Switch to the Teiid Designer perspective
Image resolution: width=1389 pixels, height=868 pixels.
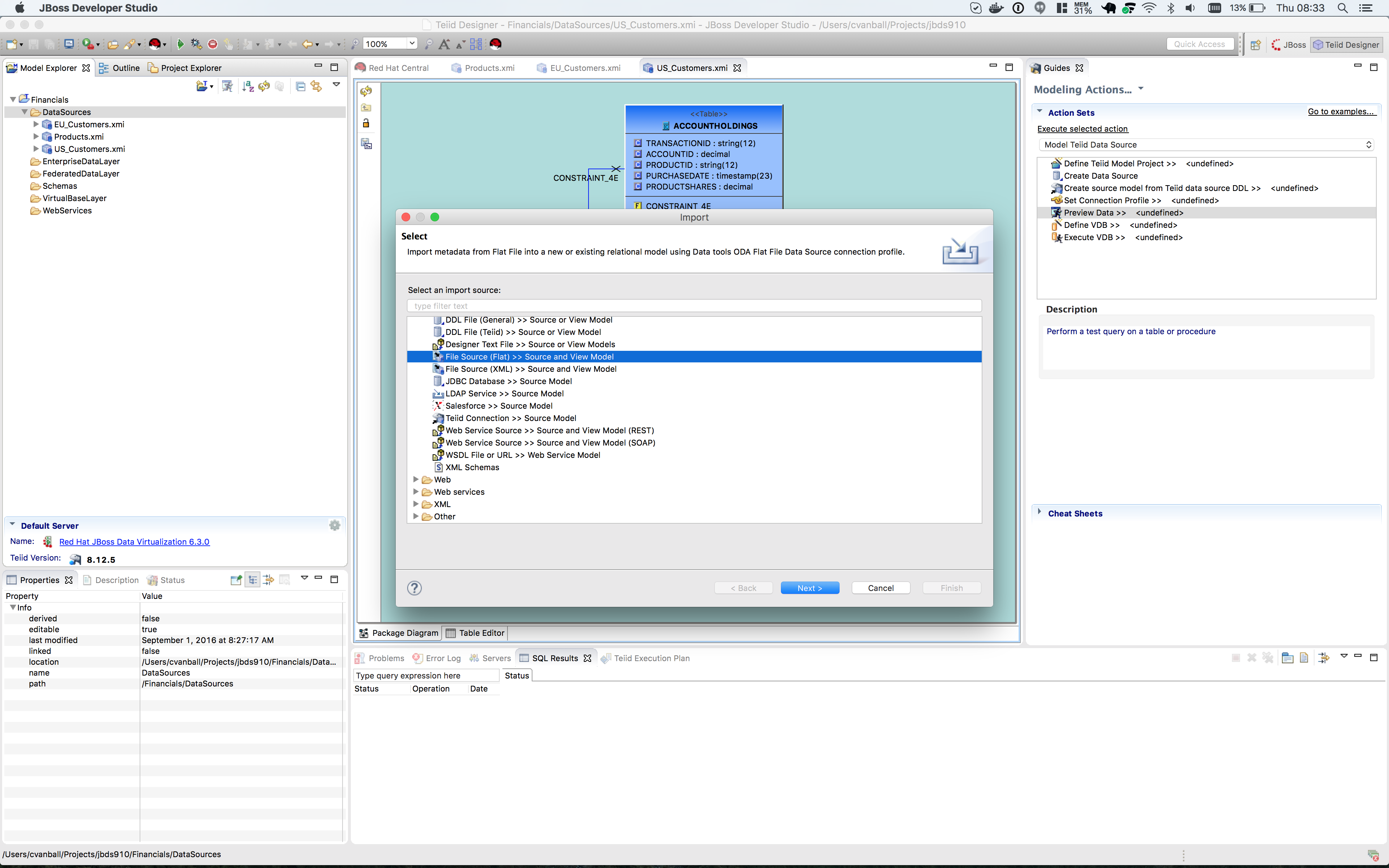coord(1346,45)
